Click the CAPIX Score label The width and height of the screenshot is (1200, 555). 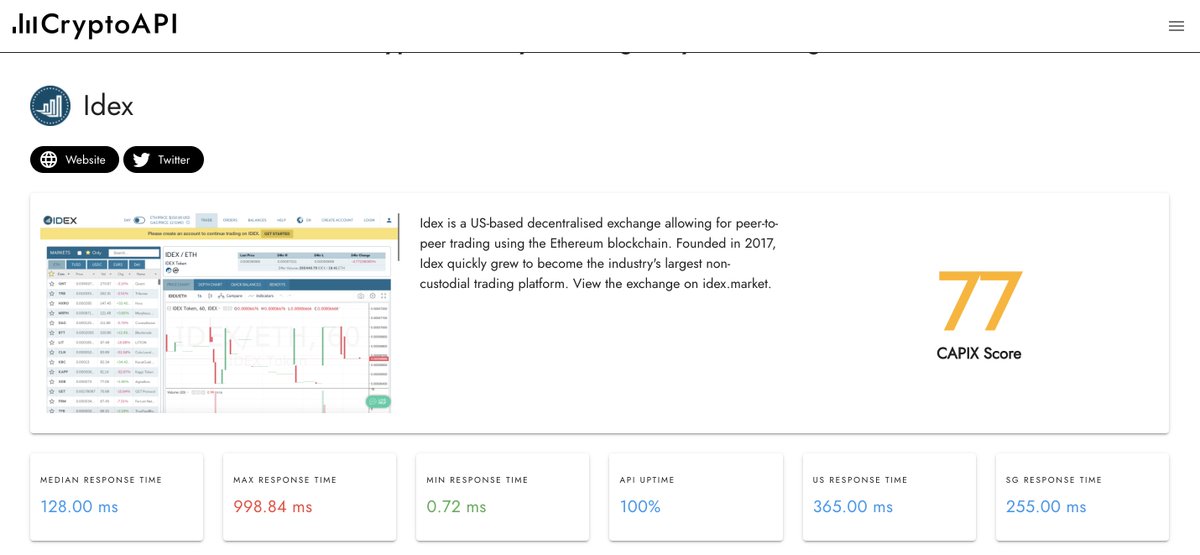[x=979, y=353]
